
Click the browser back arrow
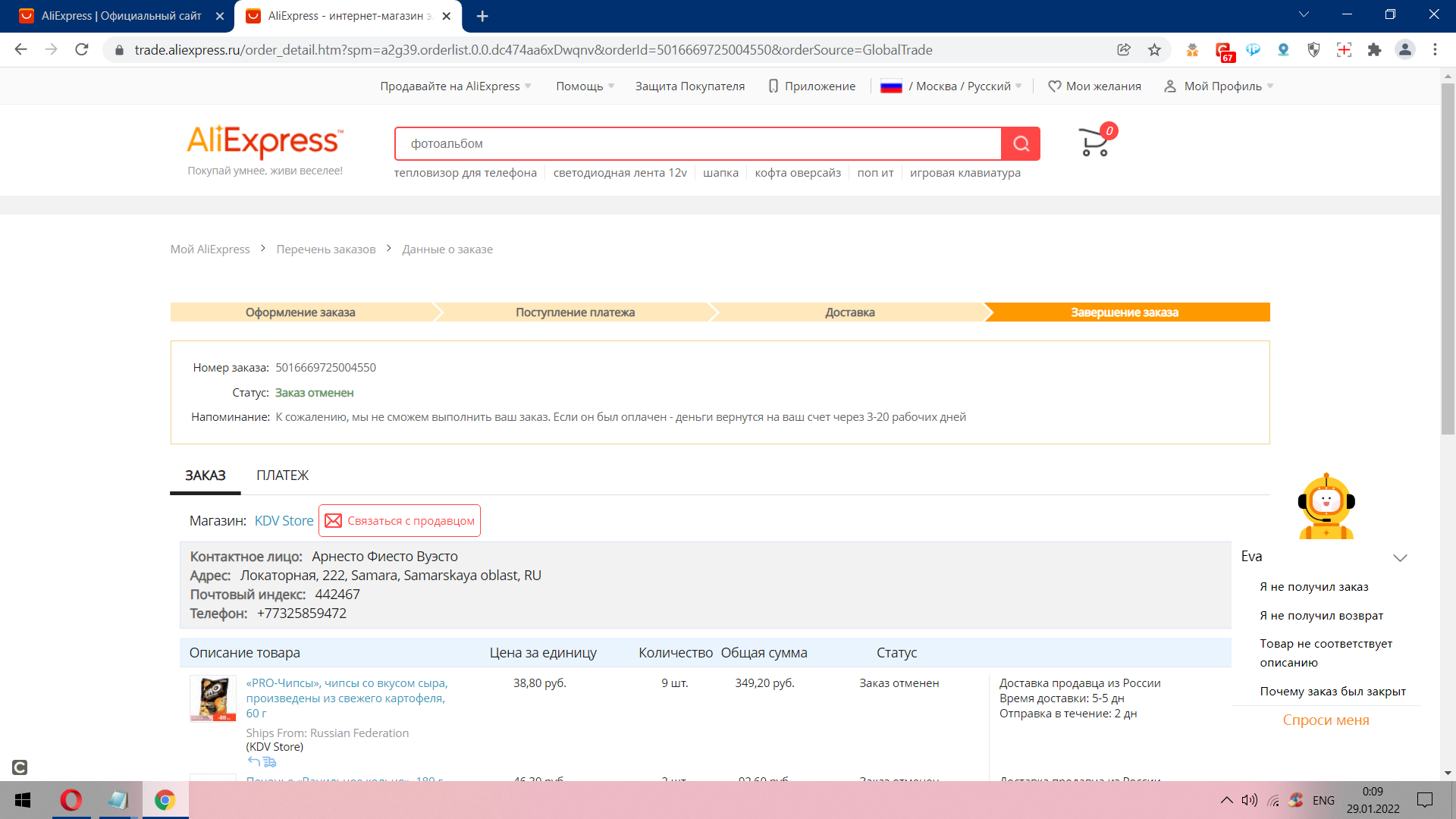coord(21,49)
